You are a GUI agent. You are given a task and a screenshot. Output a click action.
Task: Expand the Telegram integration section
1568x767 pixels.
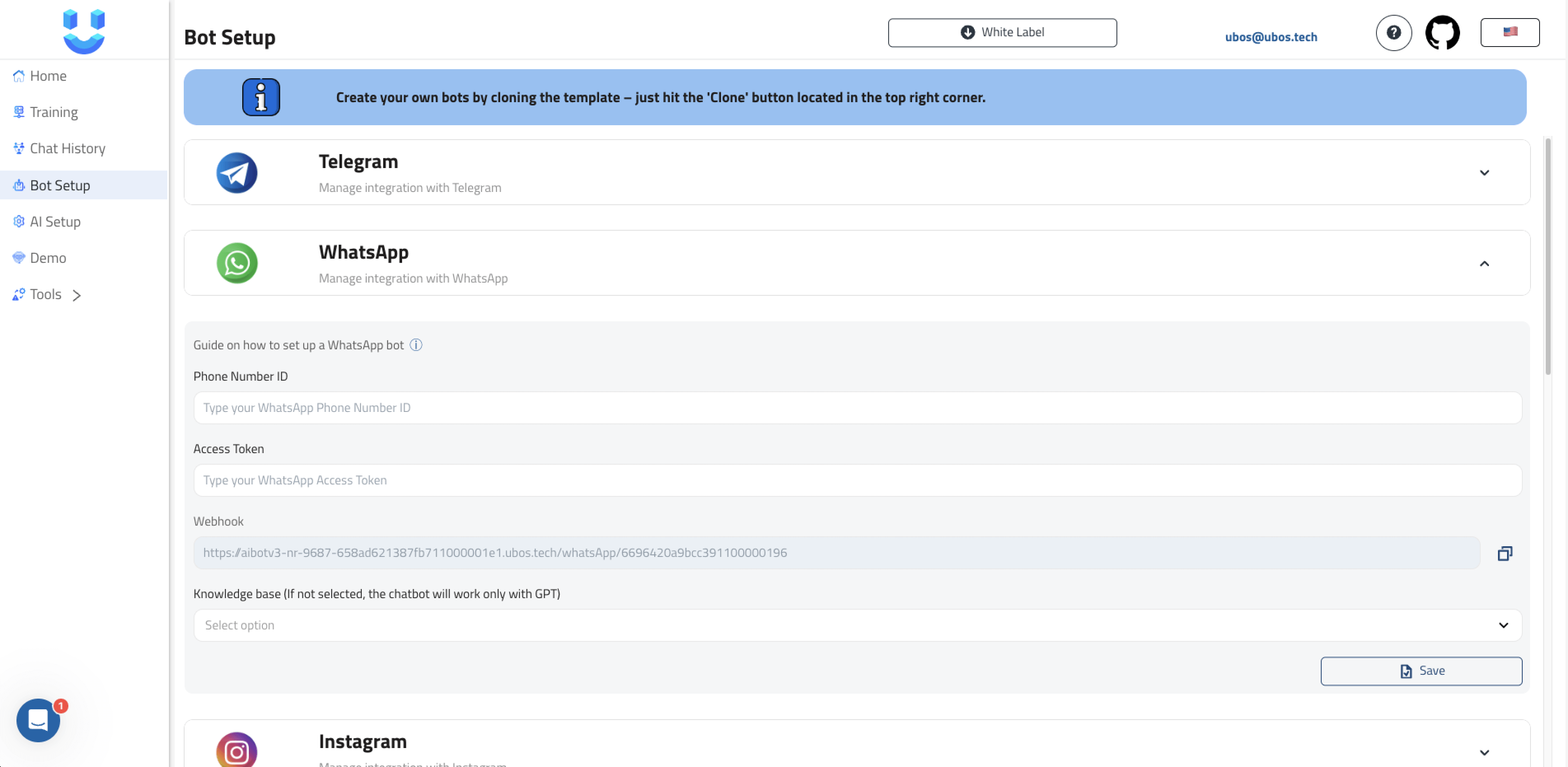point(1484,173)
